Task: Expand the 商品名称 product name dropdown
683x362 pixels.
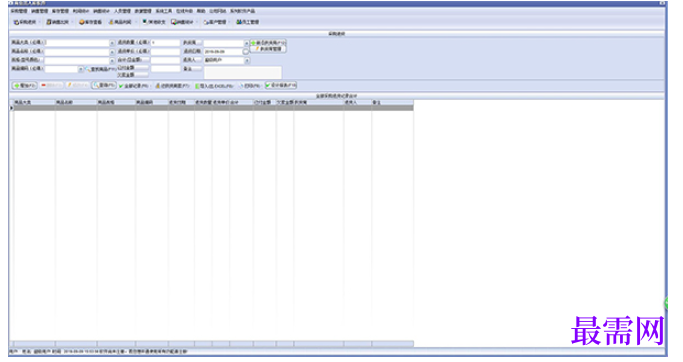Action: (112, 52)
